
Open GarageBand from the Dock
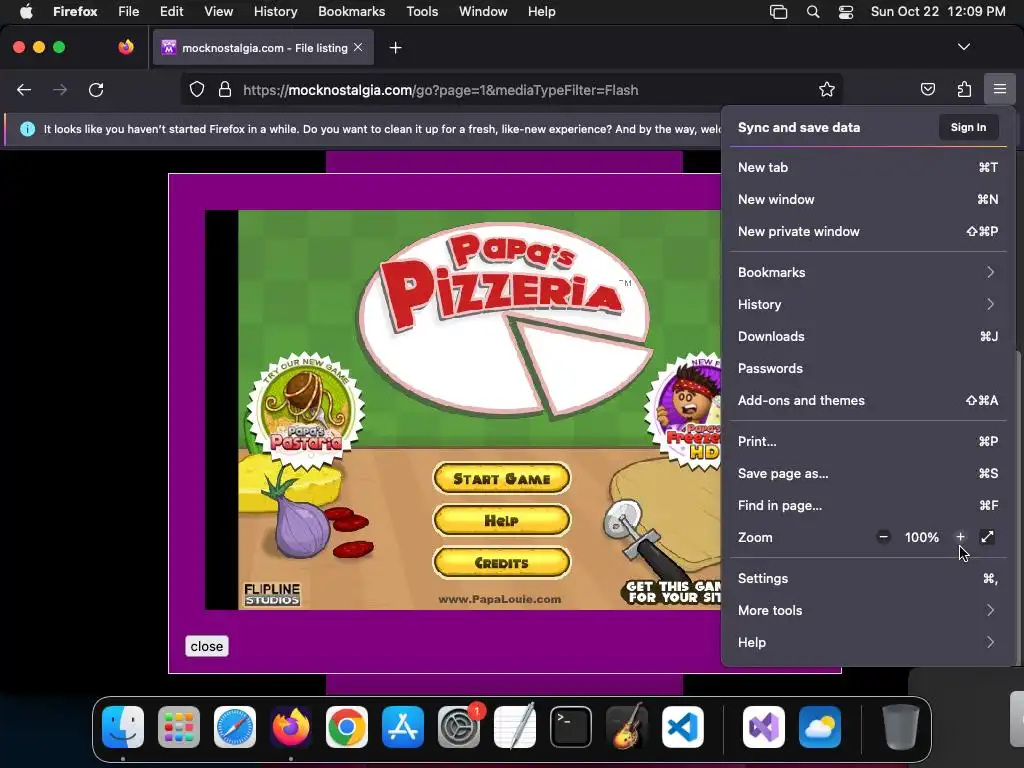coord(627,727)
